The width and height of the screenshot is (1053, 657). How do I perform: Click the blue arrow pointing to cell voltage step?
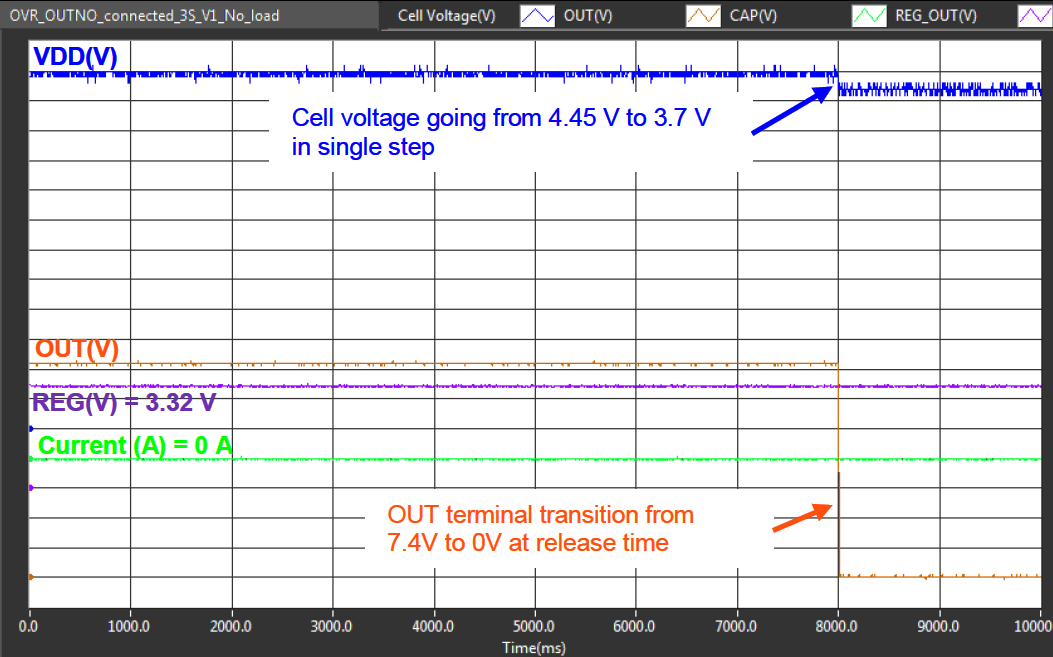(x=791, y=110)
